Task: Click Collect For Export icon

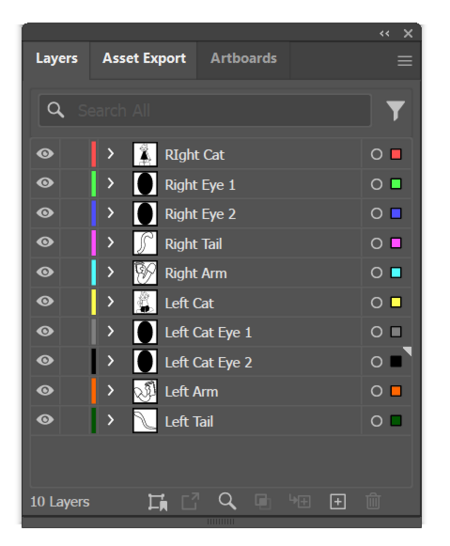Action: tap(191, 501)
